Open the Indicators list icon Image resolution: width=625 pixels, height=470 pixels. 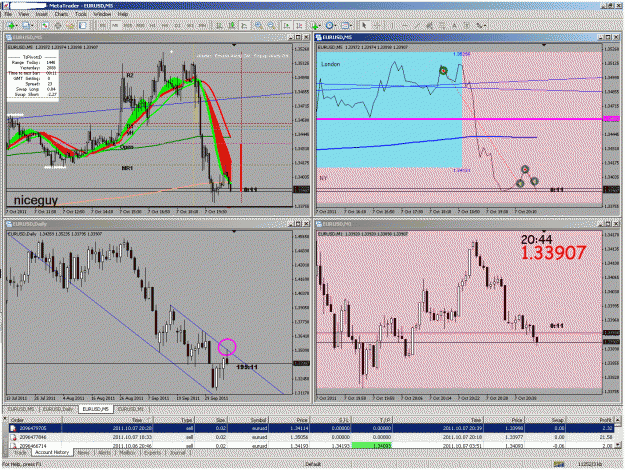point(314,26)
